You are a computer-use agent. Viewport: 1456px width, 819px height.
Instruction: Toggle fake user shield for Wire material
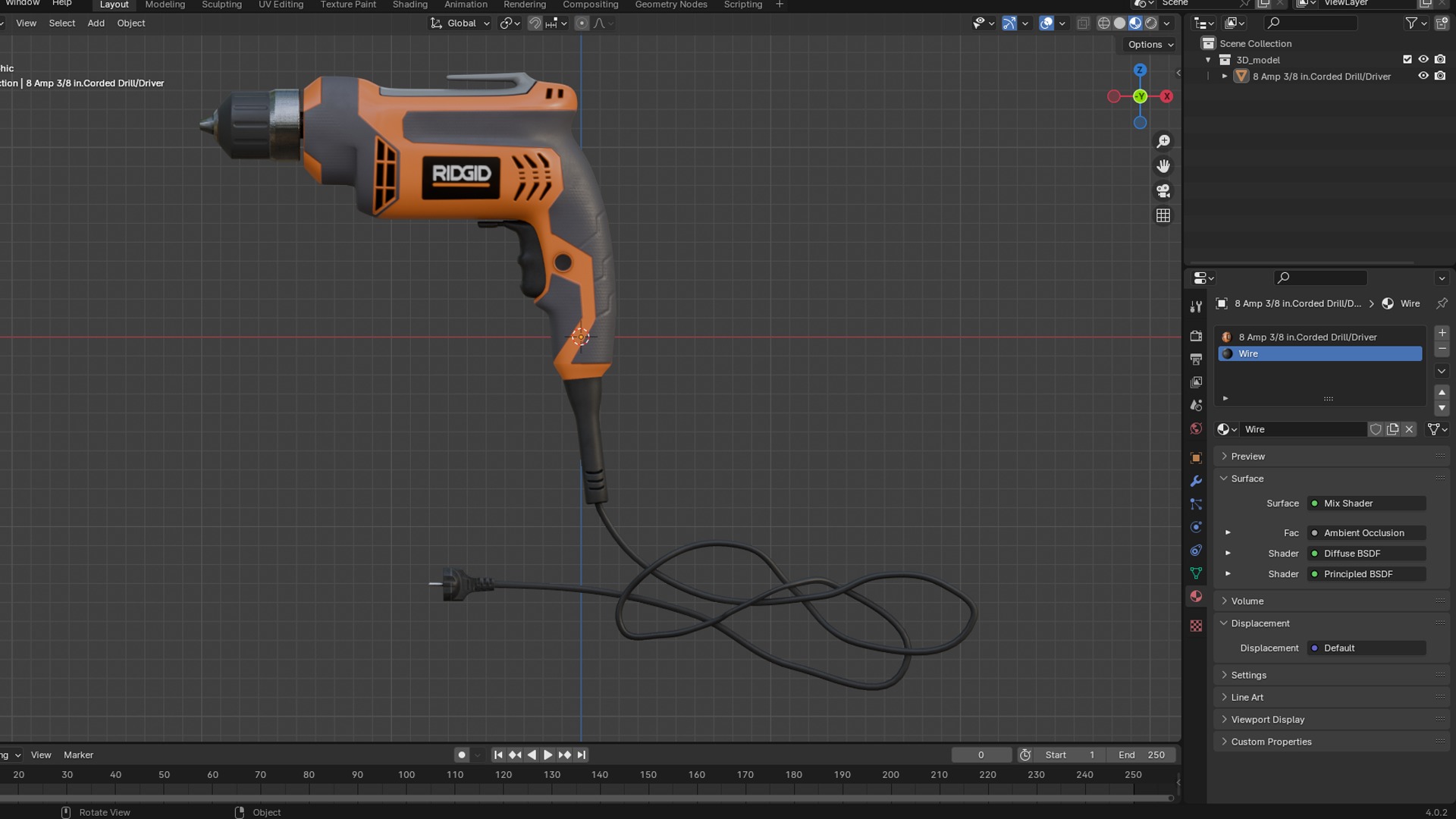click(1376, 429)
